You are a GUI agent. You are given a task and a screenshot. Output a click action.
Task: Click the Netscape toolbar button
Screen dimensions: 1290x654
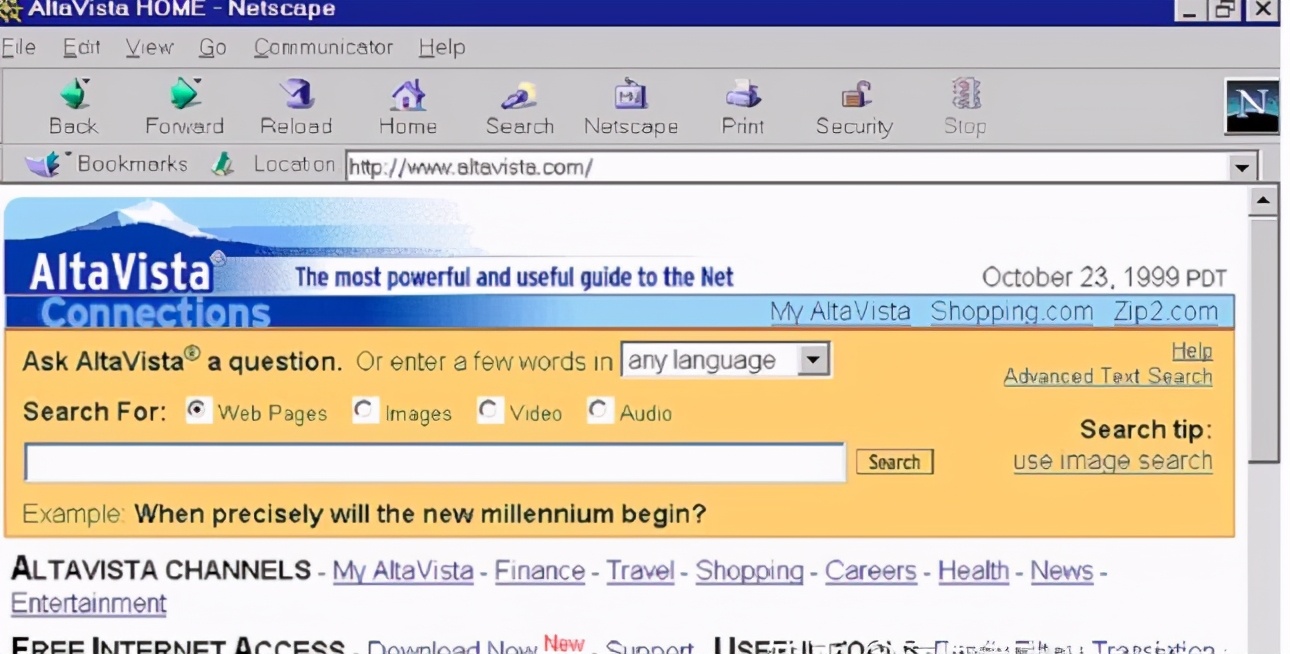pyautogui.click(x=631, y=108)
